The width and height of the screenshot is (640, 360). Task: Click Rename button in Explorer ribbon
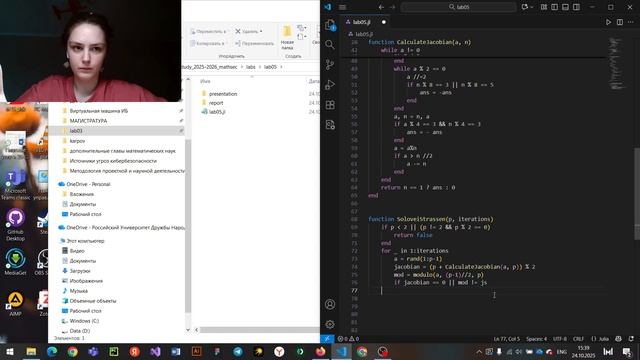point(254,44)
